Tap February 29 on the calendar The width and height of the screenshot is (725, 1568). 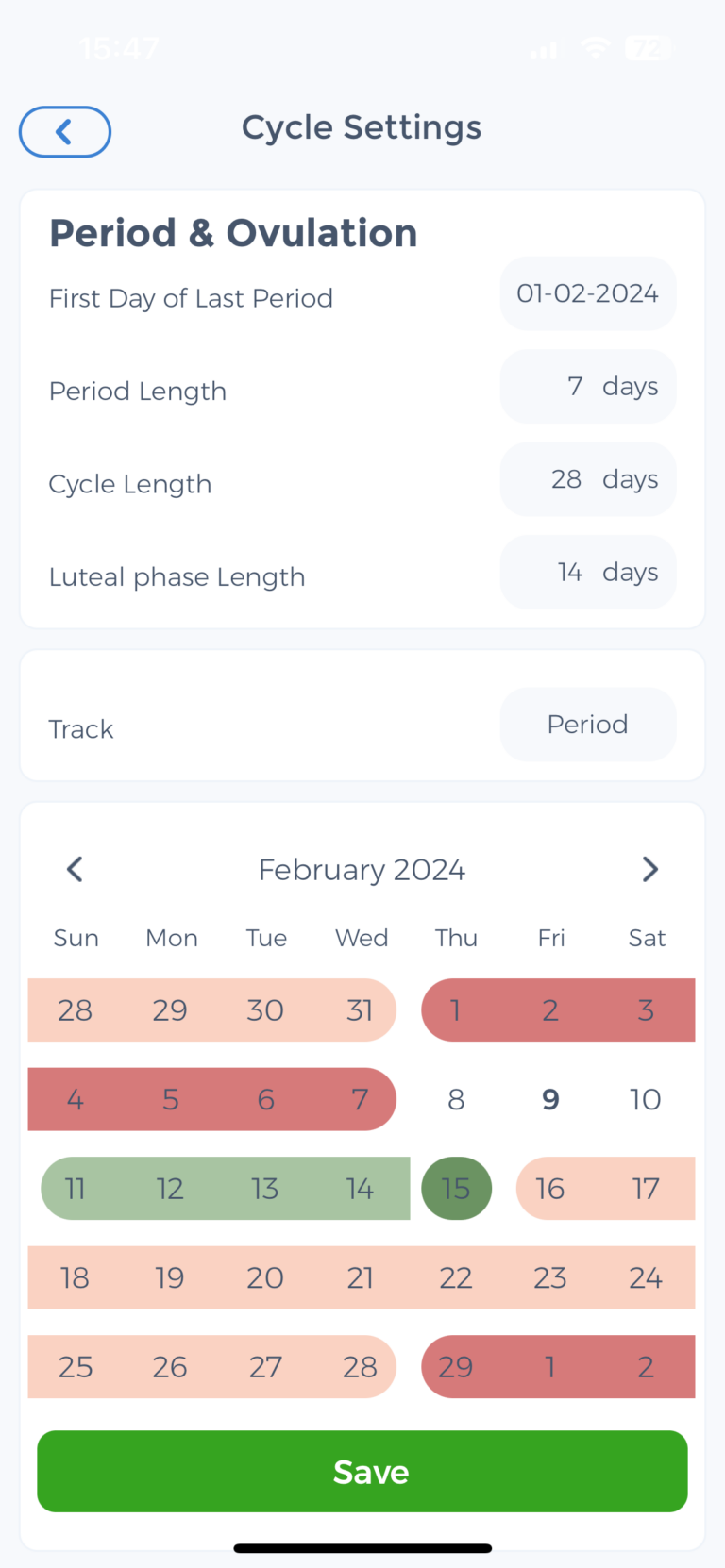456,1367
